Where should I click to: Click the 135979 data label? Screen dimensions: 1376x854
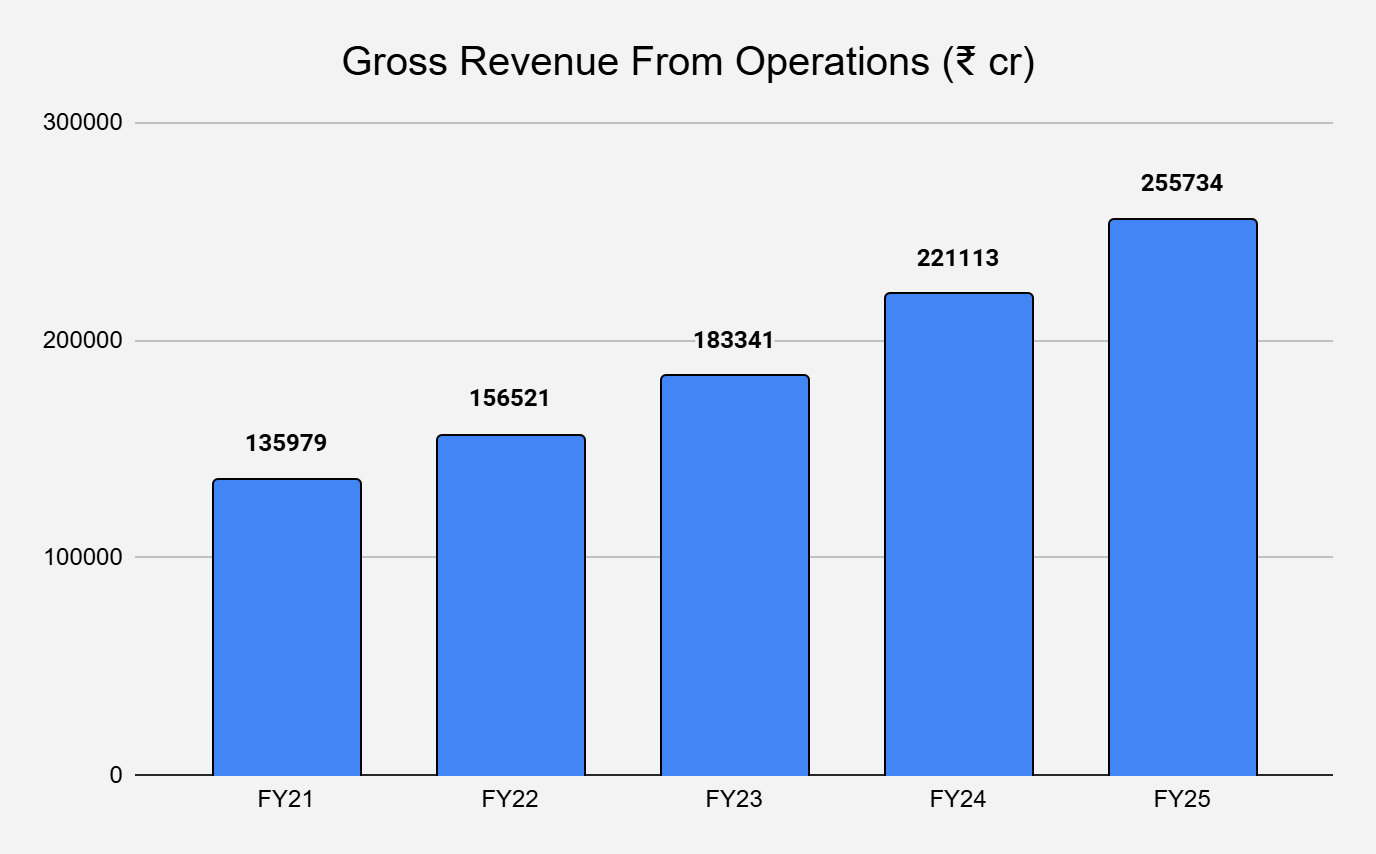pos(286,443)
